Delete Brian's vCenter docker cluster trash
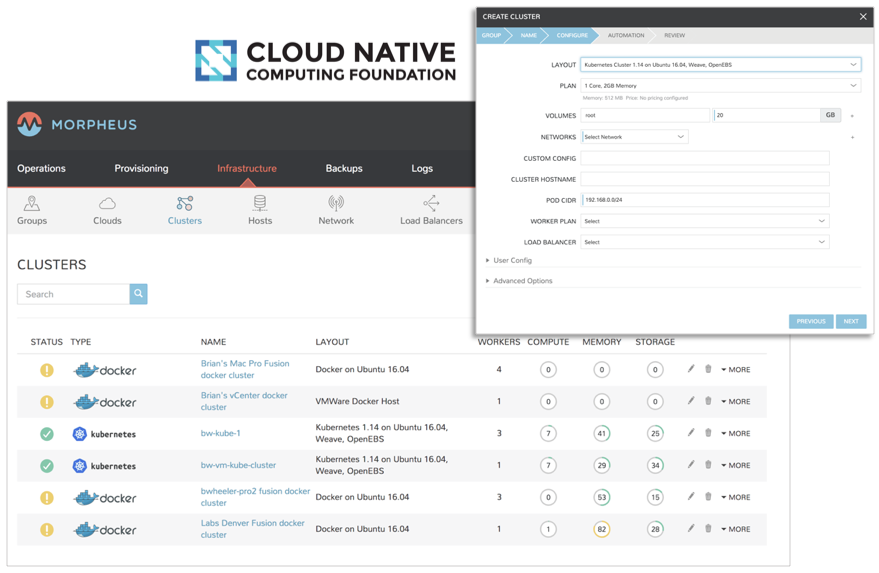 pos(708,400)
